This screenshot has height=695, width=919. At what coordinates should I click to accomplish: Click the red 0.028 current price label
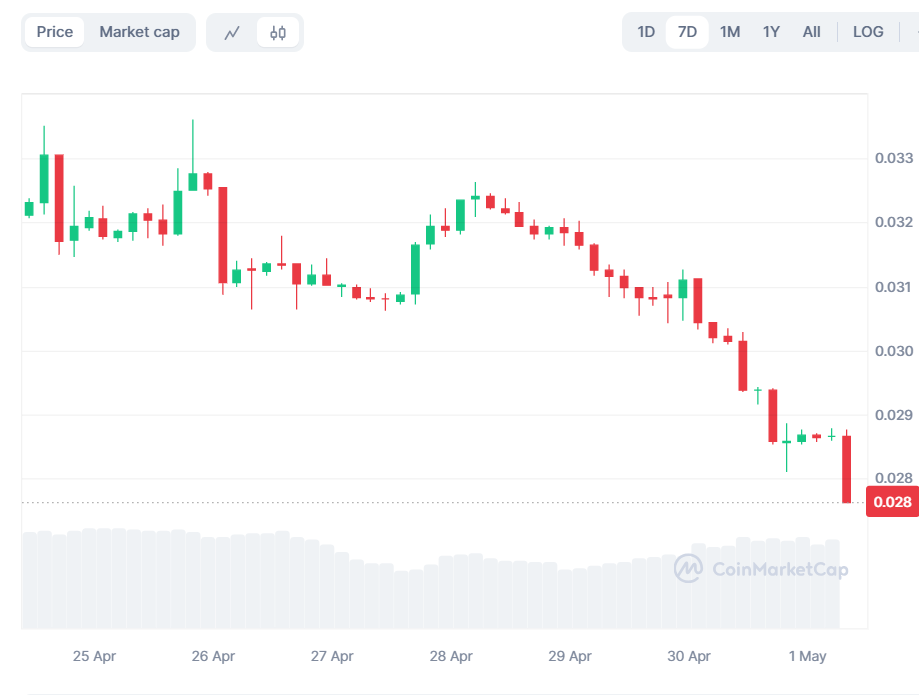(x=892, y=502)
